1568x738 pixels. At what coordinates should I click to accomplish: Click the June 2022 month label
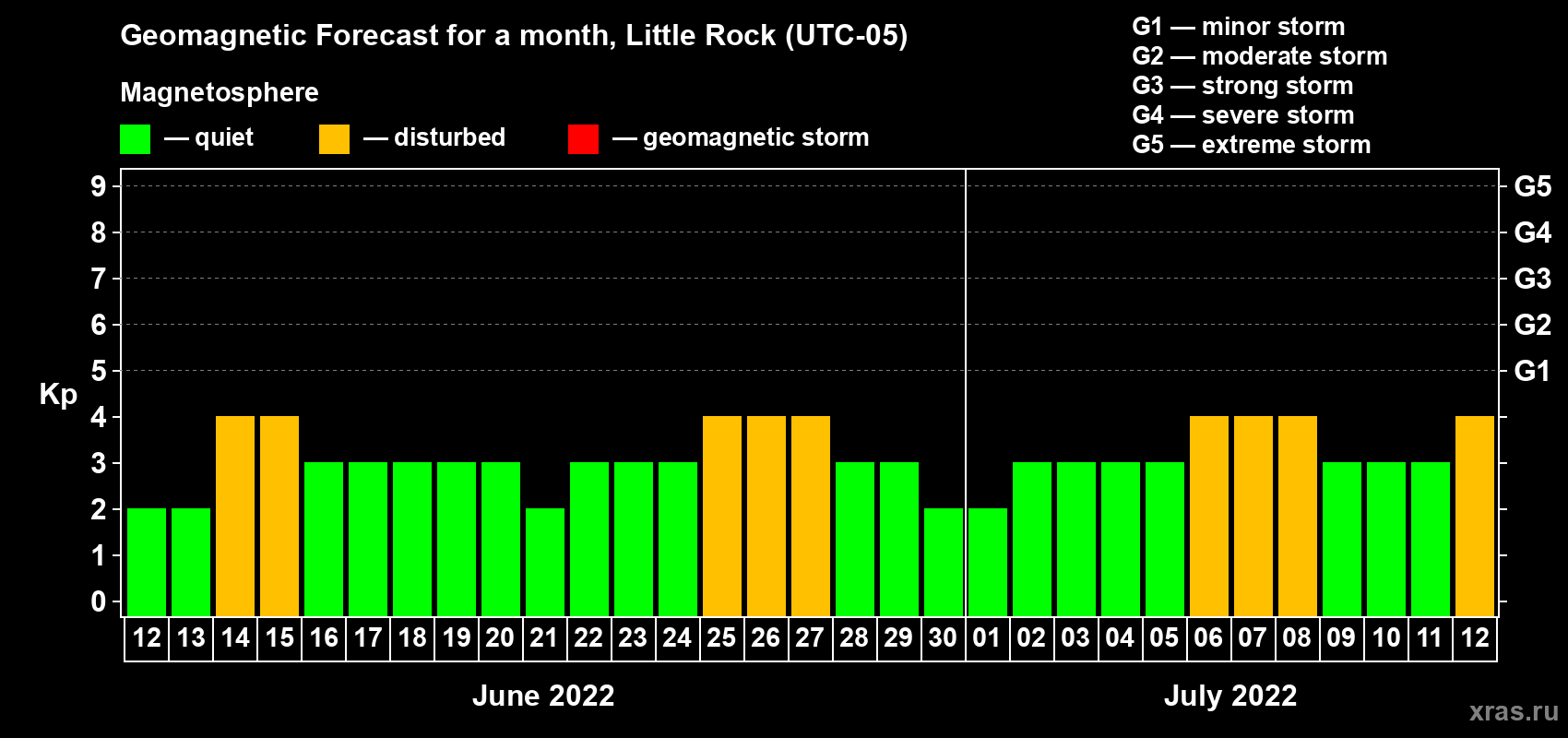tap(543, 696)
